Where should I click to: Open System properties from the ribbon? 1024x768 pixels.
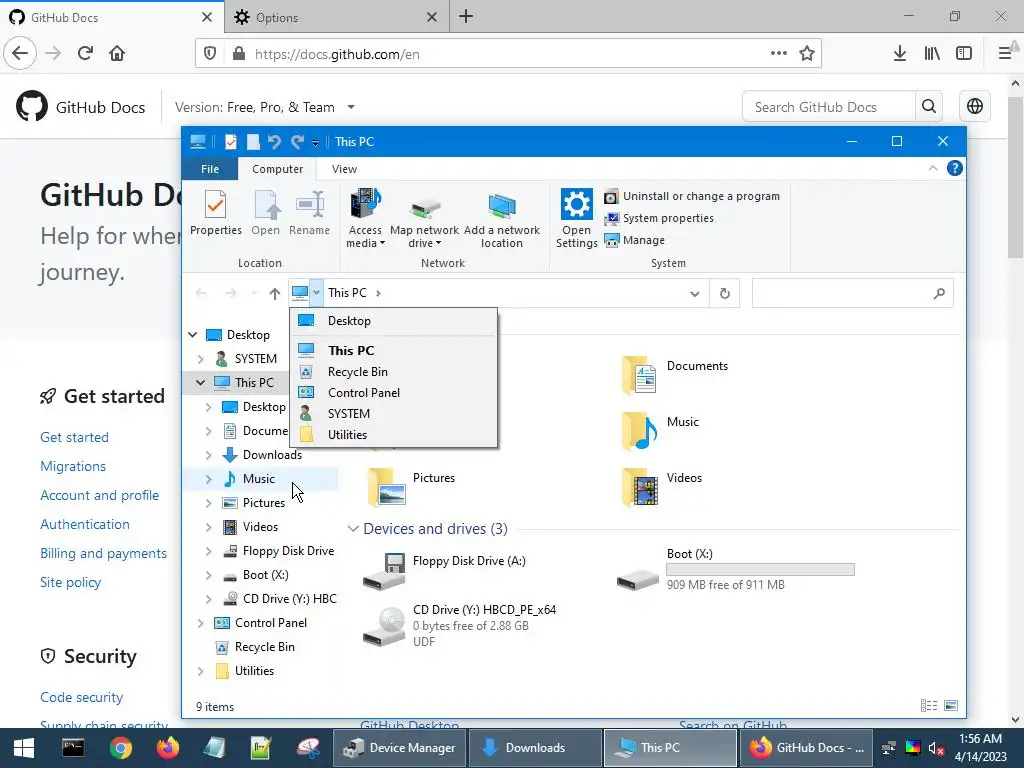coord(659,218)
